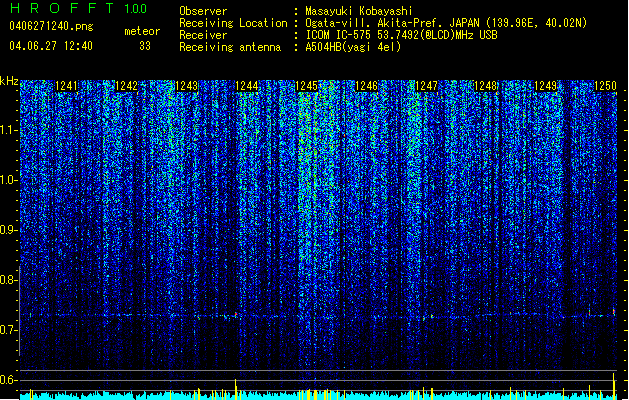629x400 pixels.
Task: Click the 1243 time marker
Action: 187,86
